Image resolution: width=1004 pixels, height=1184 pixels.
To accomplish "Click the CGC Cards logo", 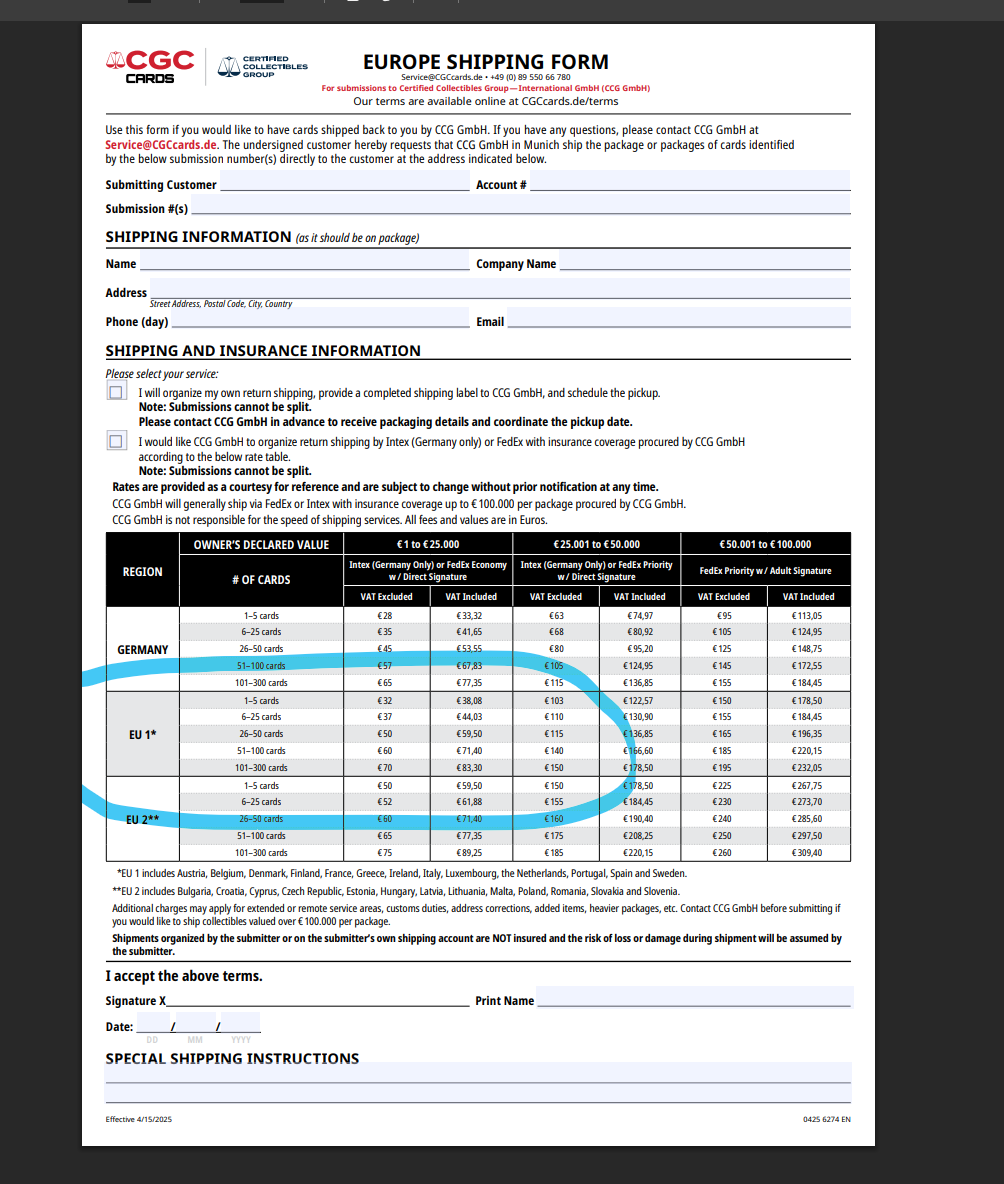I will click(x=150, y=66).
